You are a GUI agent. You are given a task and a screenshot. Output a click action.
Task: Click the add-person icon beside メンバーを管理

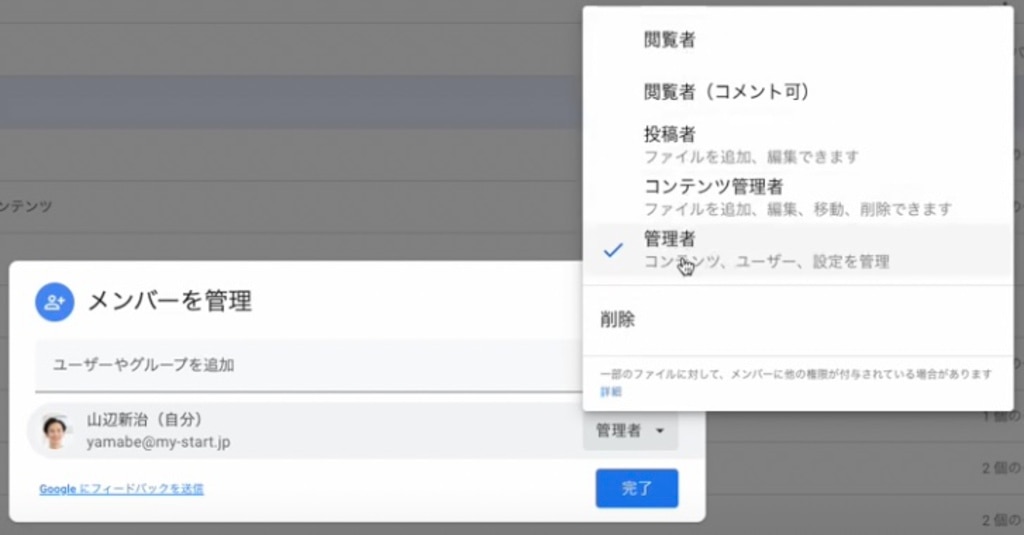coord(55,301)
